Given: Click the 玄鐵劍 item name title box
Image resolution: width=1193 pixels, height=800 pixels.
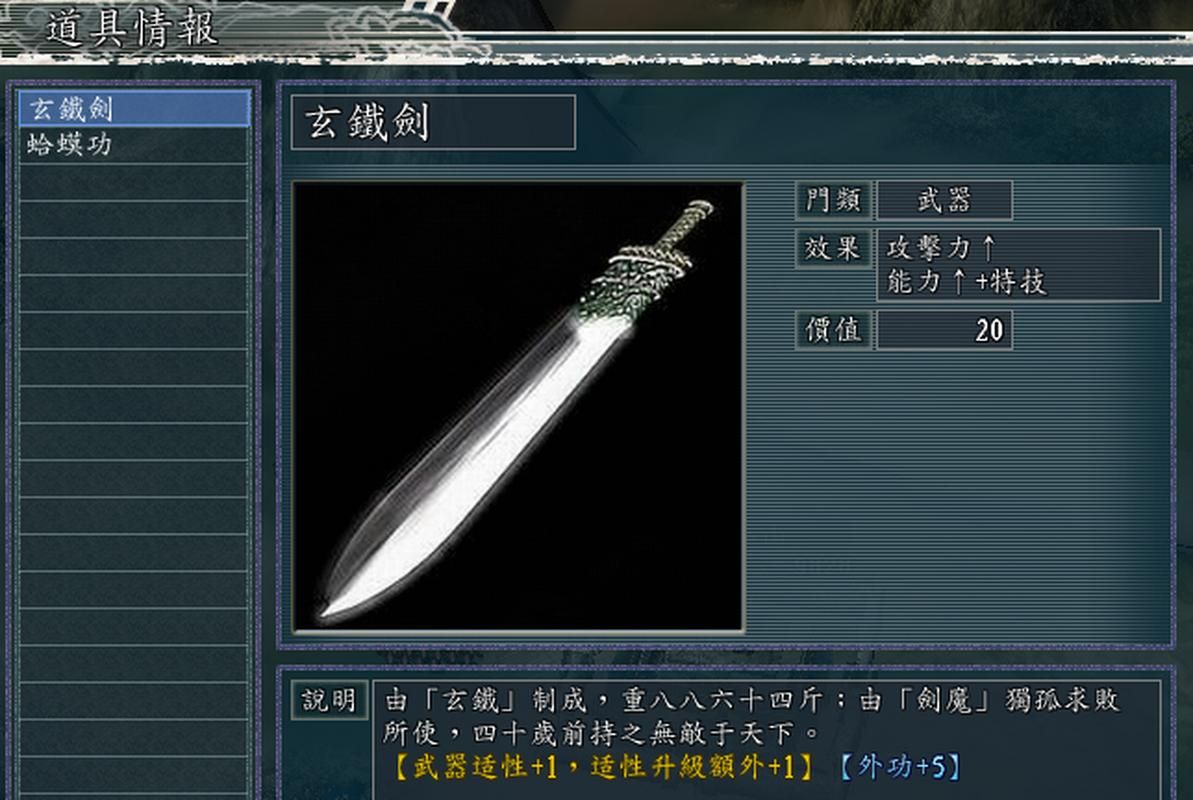Looking at the screenshot, I should (433, 122).
